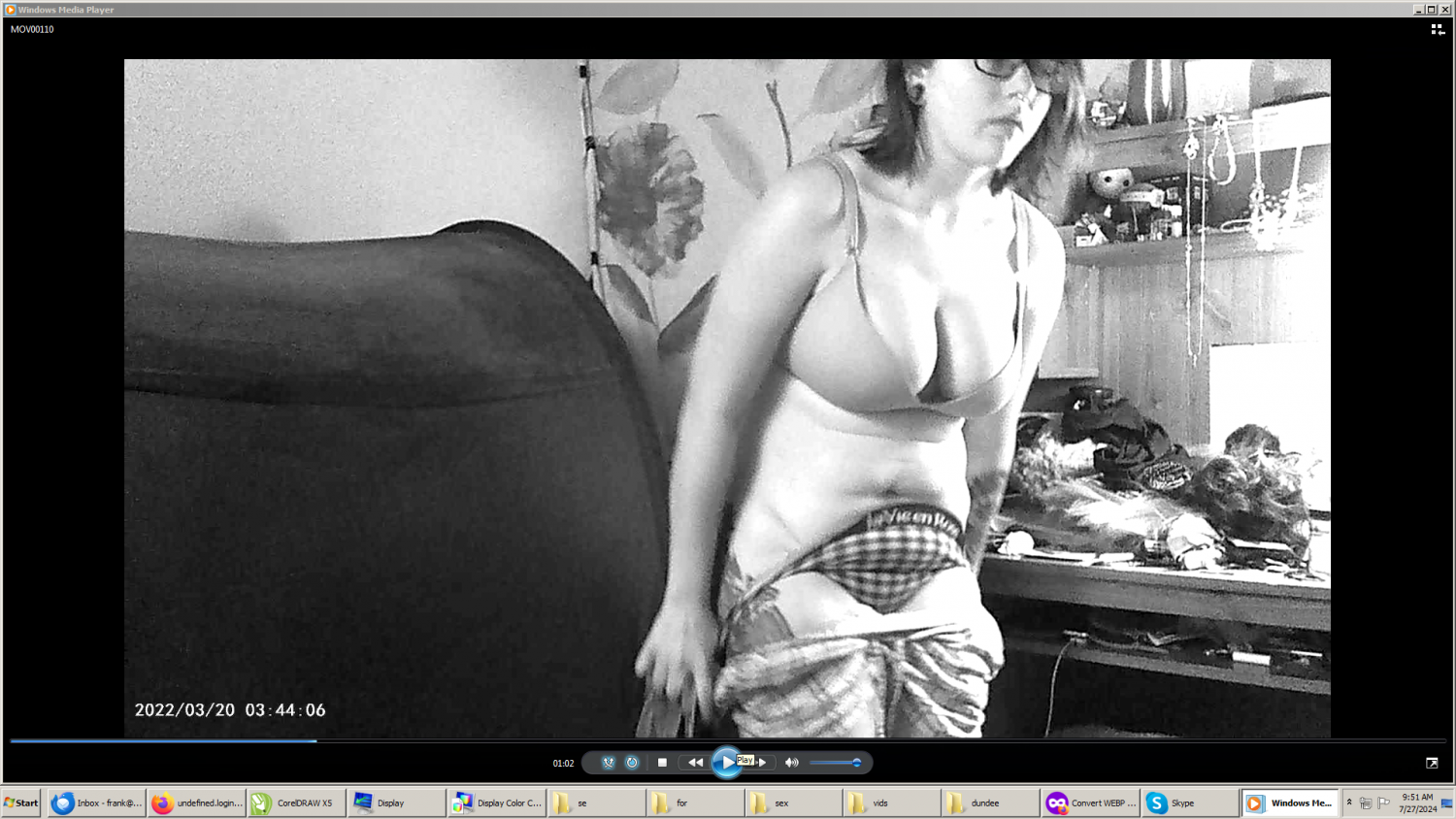View full screen using corner icon
The height and width of the screenshot is (819, 1456).
pyautogui.click(x=1432, y=764)
